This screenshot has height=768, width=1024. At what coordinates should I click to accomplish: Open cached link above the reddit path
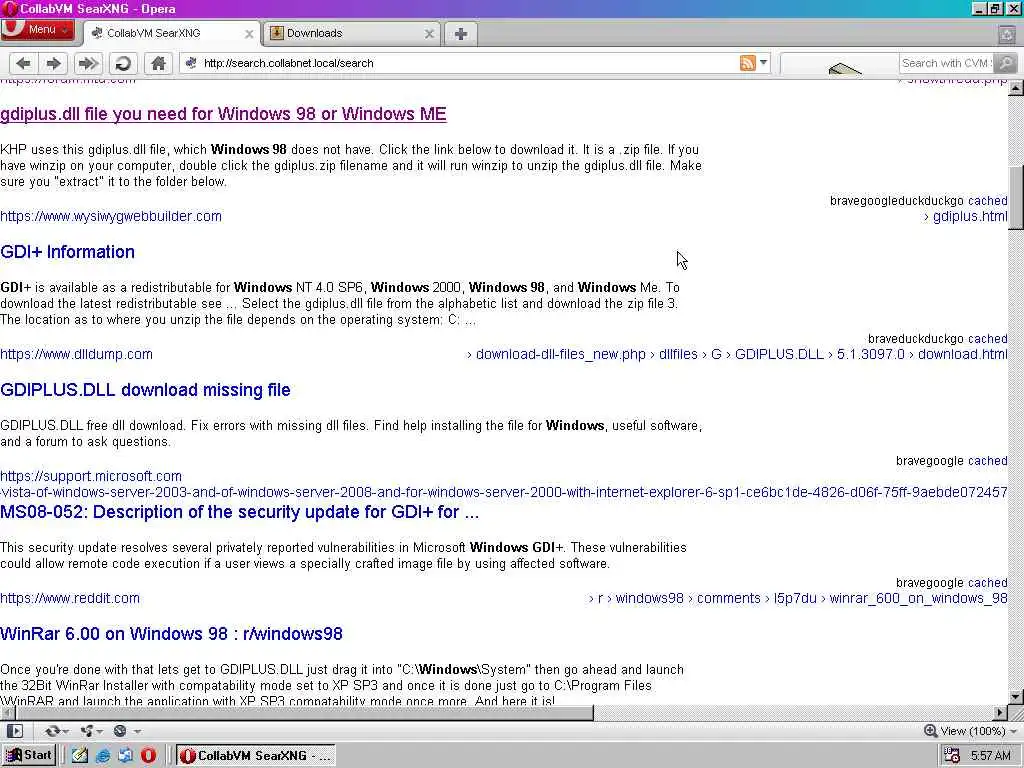click(987, 583)
